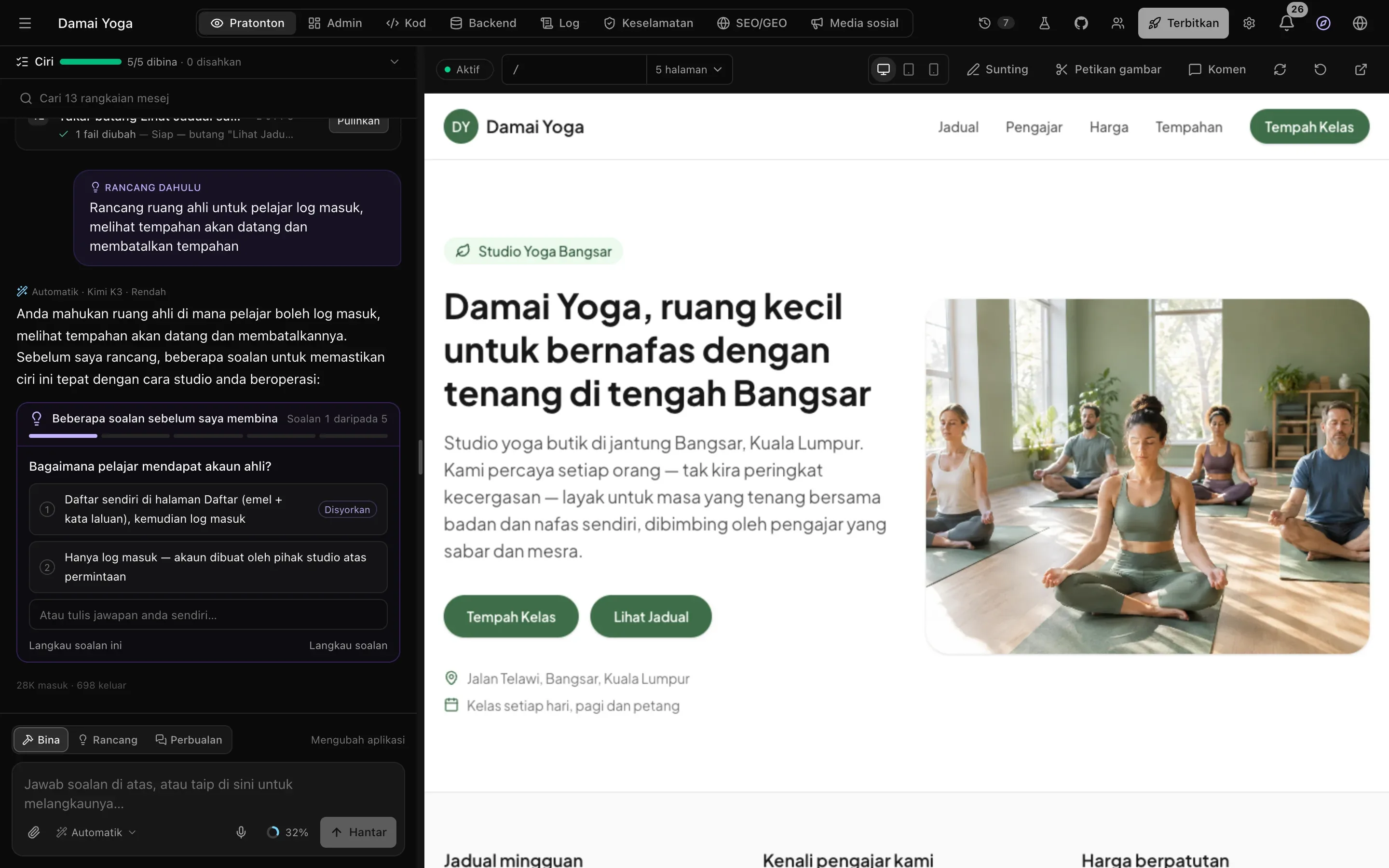Viewport: 1389px width, 868px height.
Task: Open the Admin tab
Action: (335, 23)
